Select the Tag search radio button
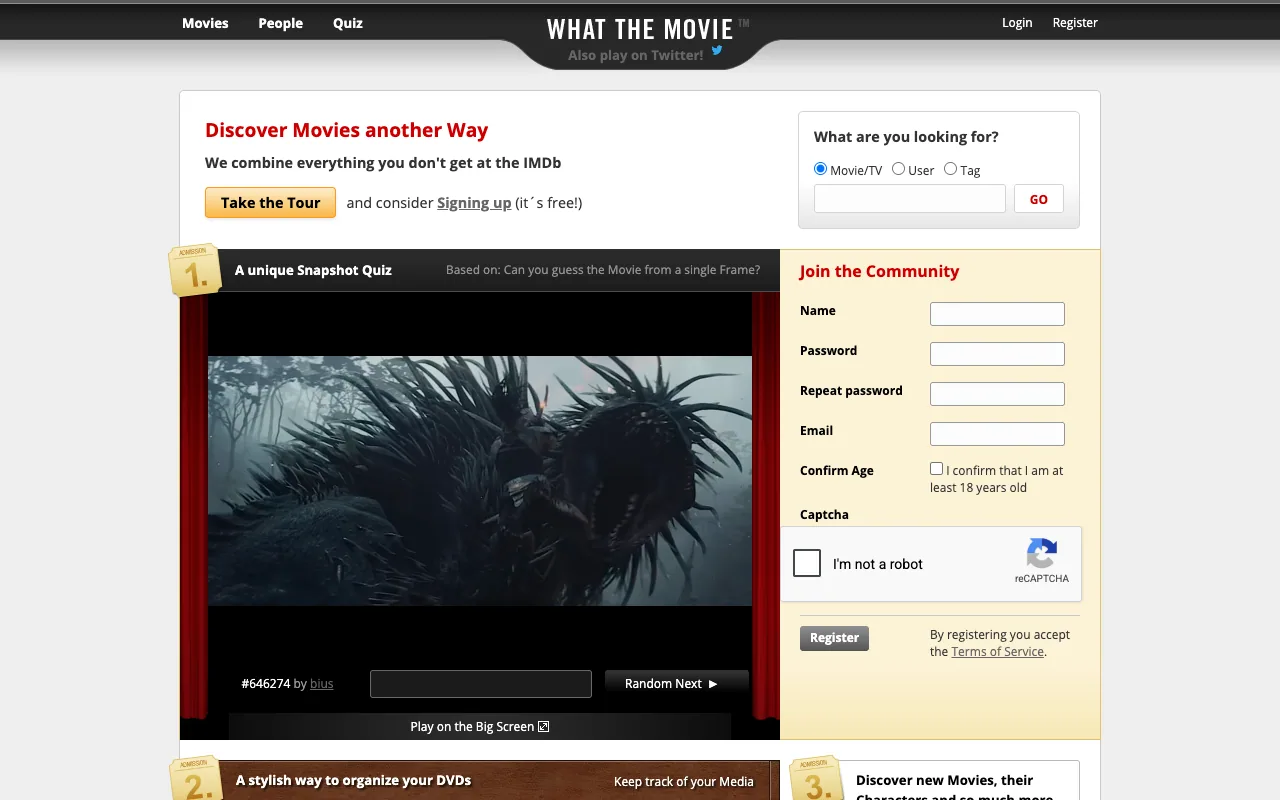The height and width of the screenshot is (800, 1280). click(950, 168)
